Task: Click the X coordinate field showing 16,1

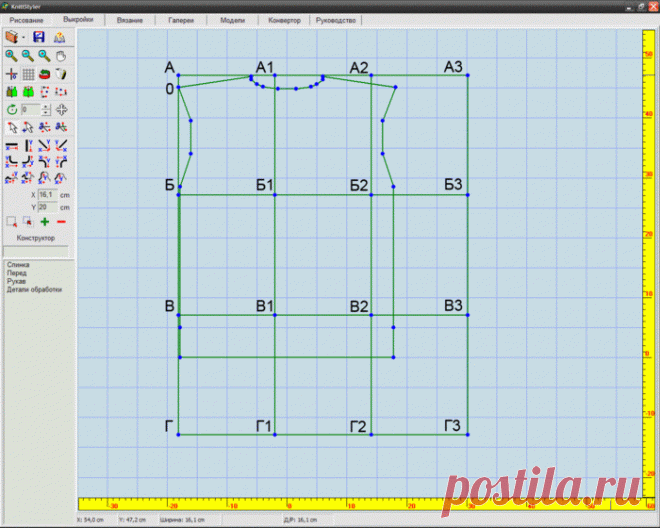Action: 47,195
